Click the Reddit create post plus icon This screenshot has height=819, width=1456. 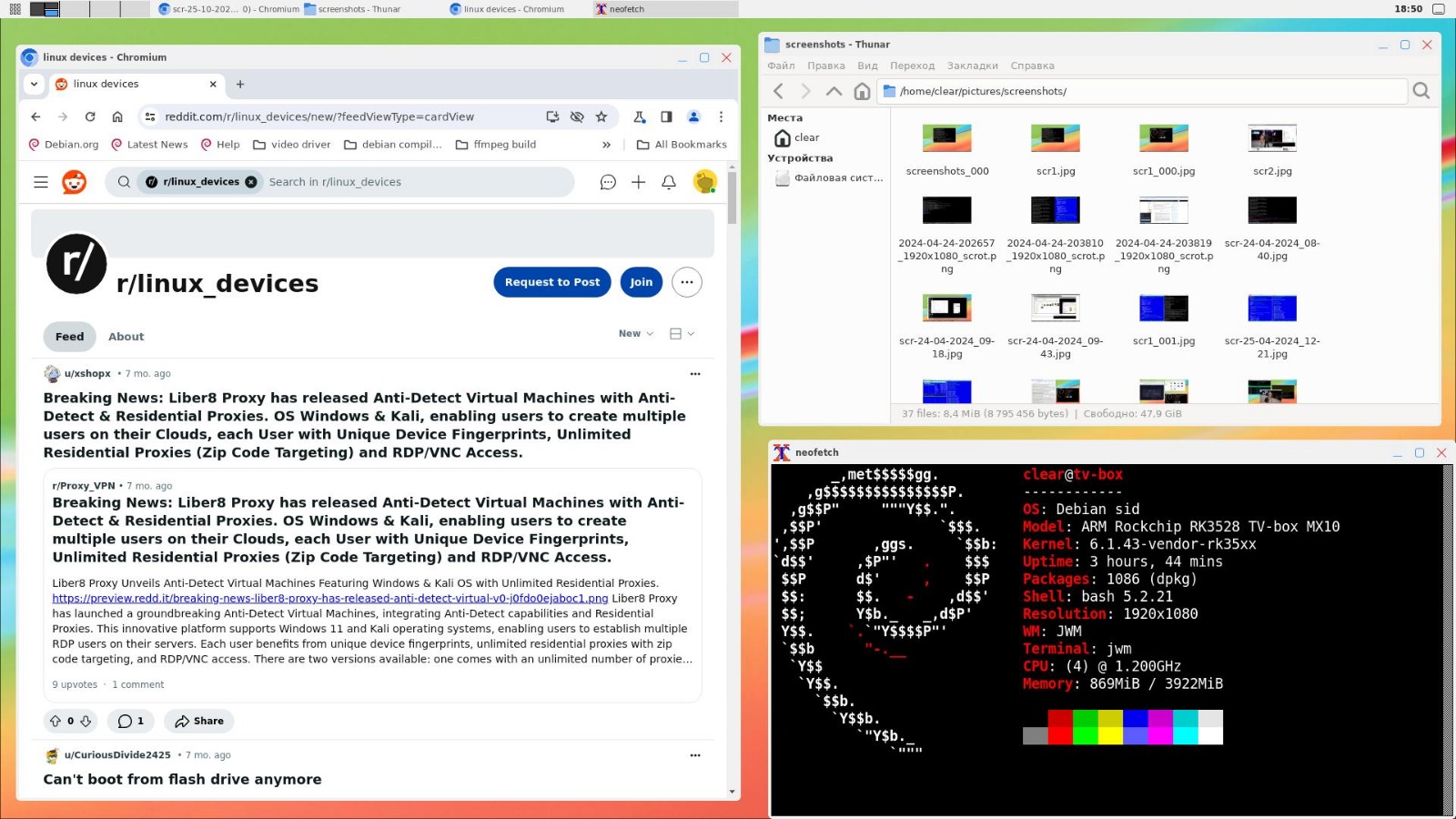click(x=639, y=182)
